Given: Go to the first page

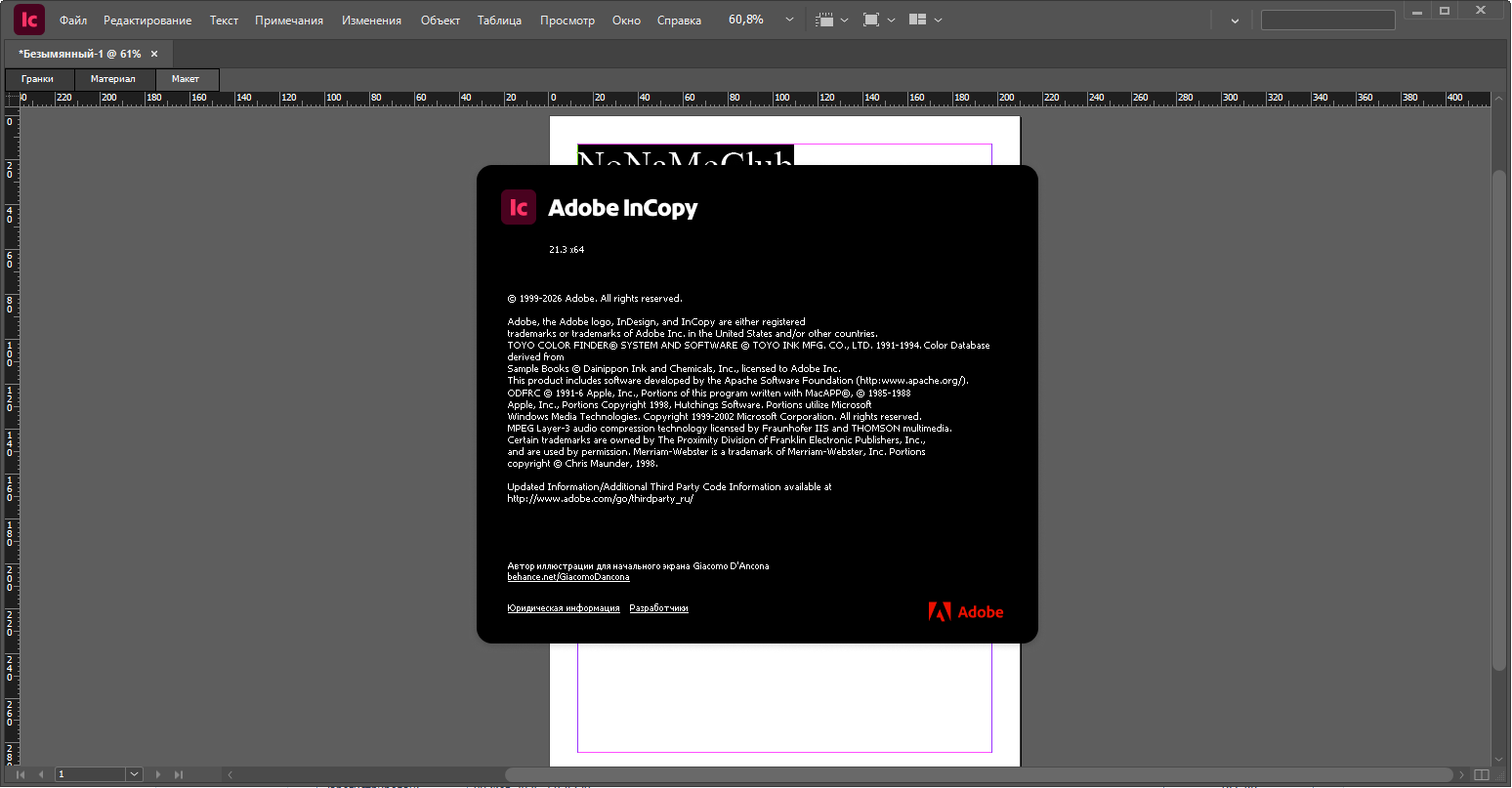Looking at the screenshot, I should click(21, 774).
